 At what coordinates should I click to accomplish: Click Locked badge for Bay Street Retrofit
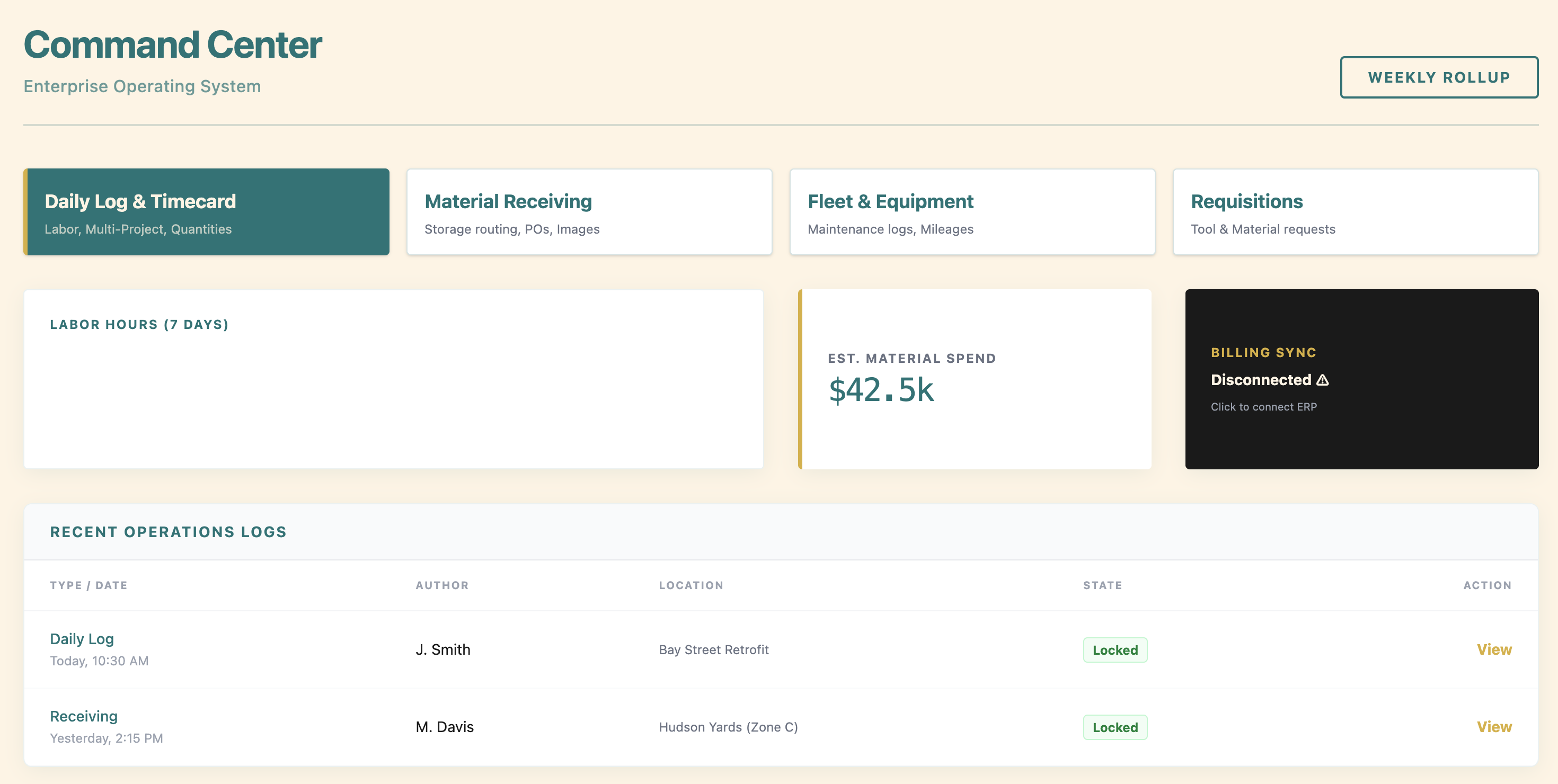1114,651
